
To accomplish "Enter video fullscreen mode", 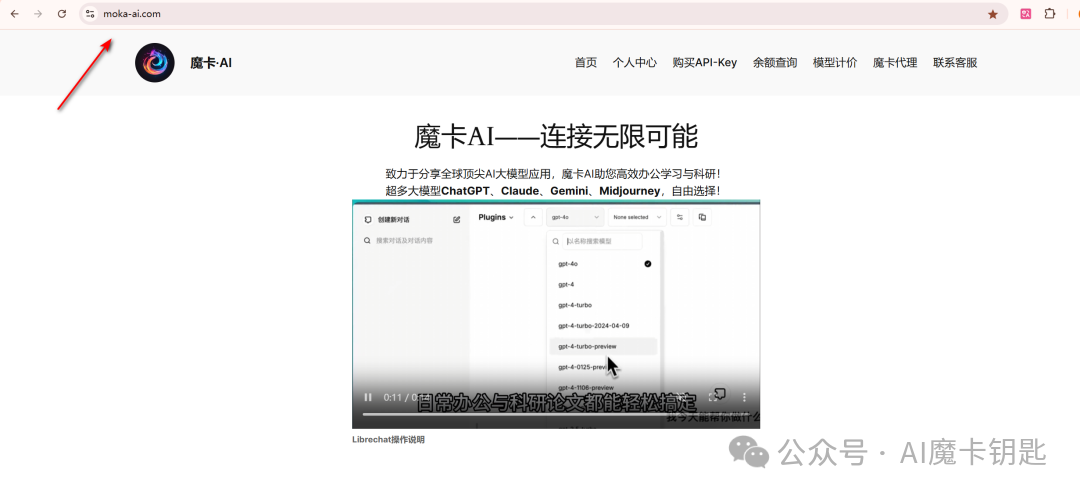I will tap(714, 397).
